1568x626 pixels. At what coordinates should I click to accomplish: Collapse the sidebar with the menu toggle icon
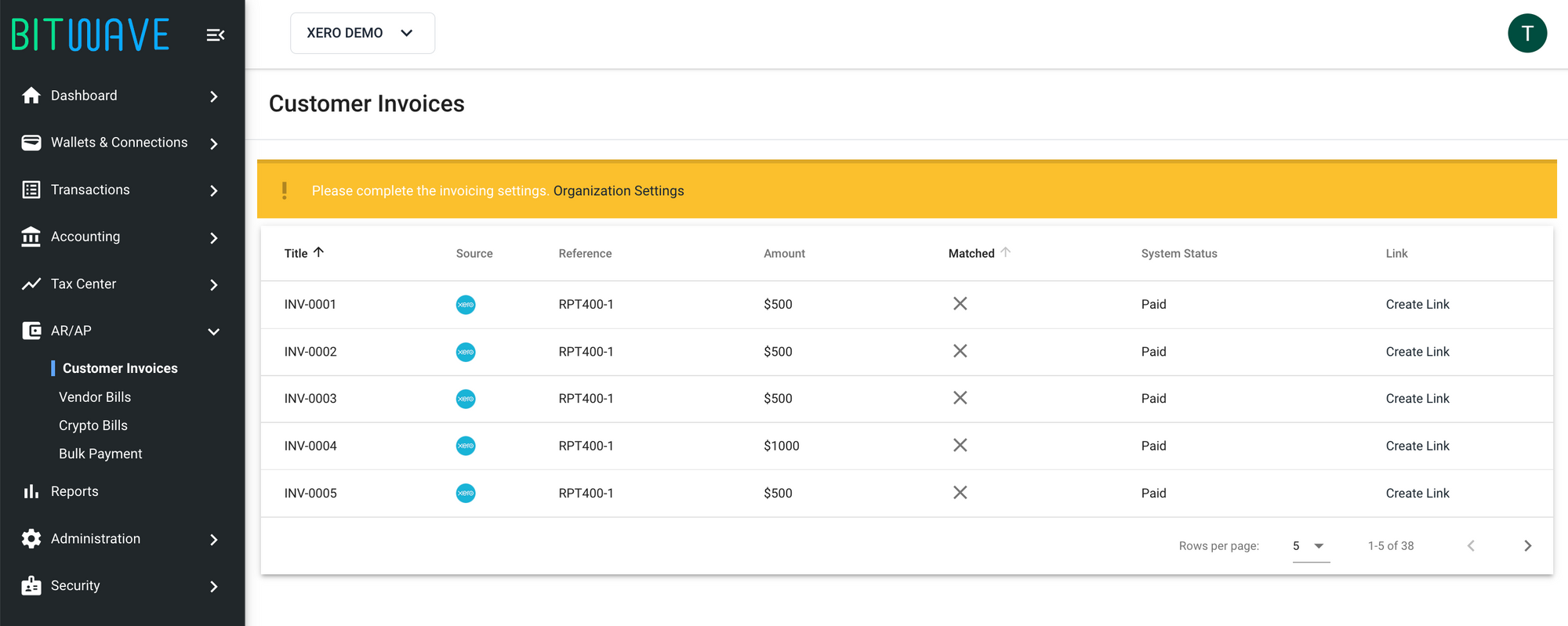point(216,34)
